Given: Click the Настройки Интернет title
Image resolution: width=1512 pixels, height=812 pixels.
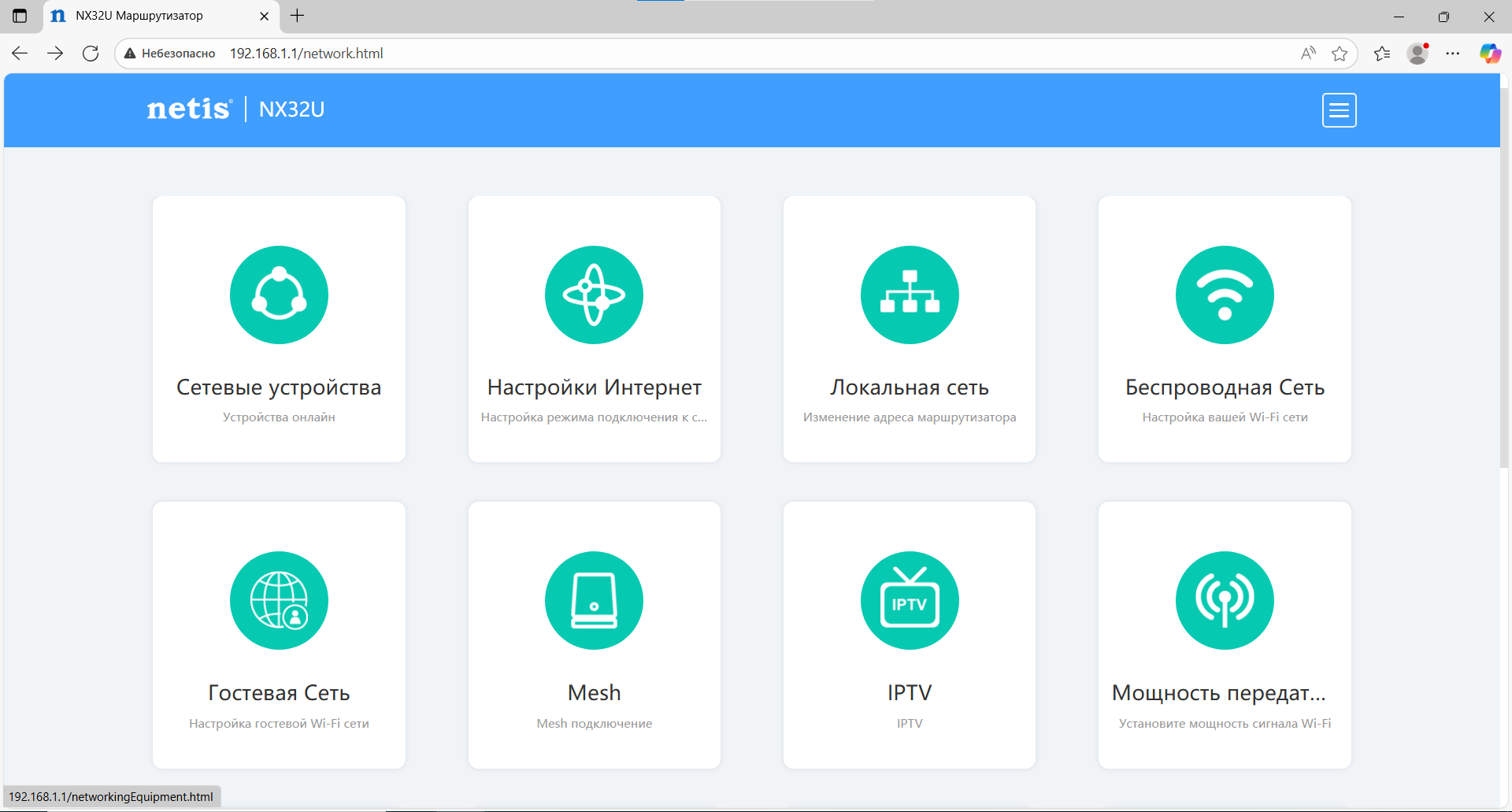Looking at the screenshot, I should pyautogui.click(x=594, y=387).
